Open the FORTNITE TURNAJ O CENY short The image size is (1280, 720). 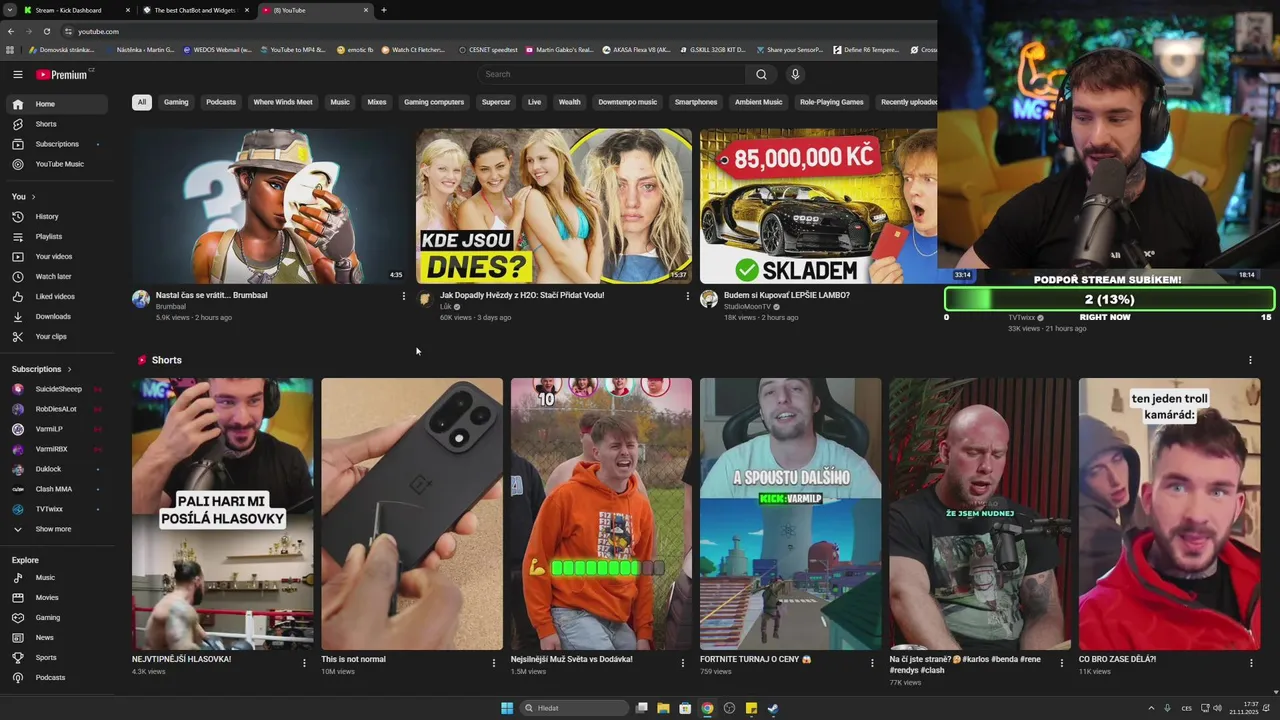[790, 514]
